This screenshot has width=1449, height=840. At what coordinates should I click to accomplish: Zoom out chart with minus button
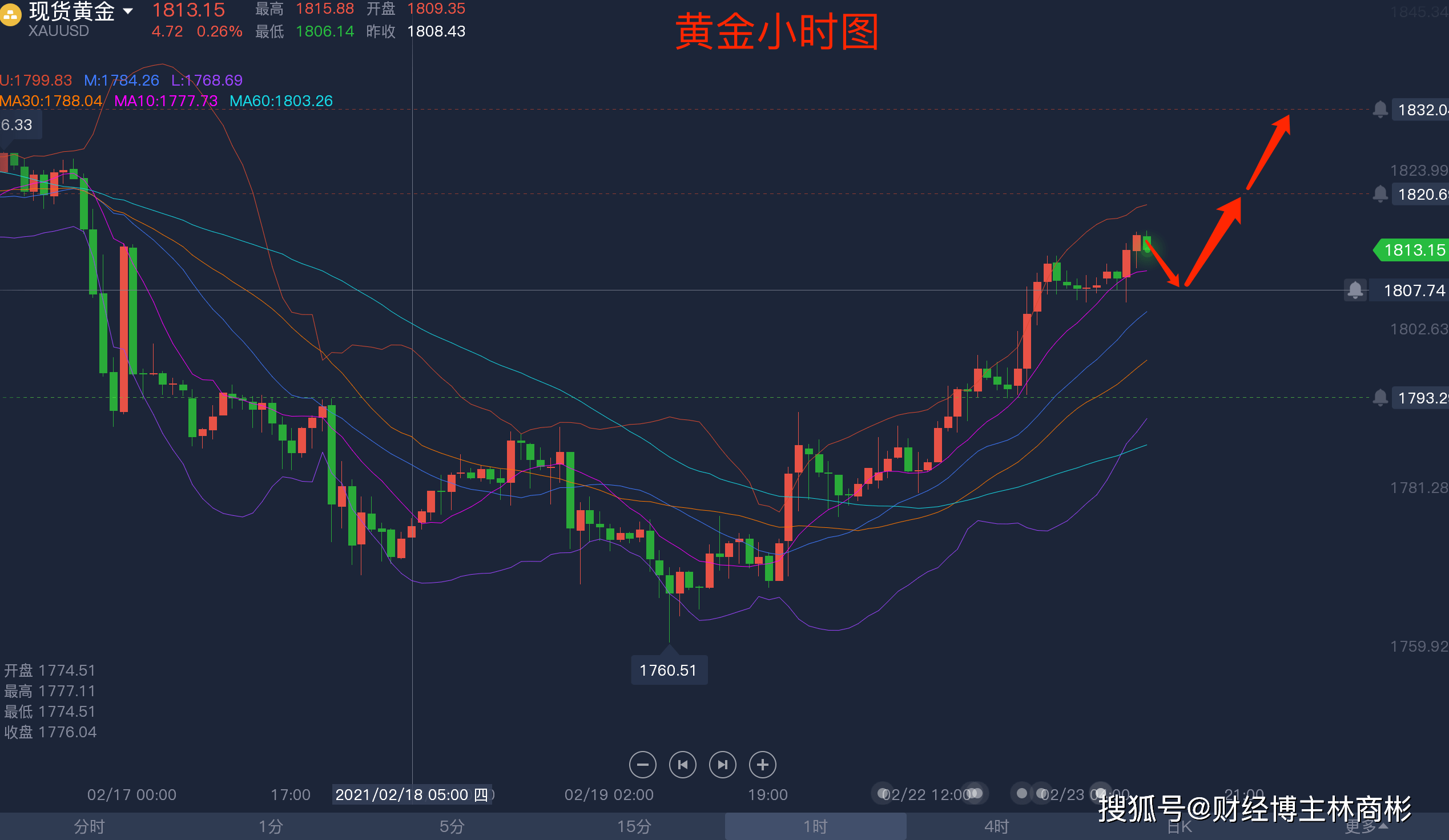pyautogui.click(x=642, y=765)
